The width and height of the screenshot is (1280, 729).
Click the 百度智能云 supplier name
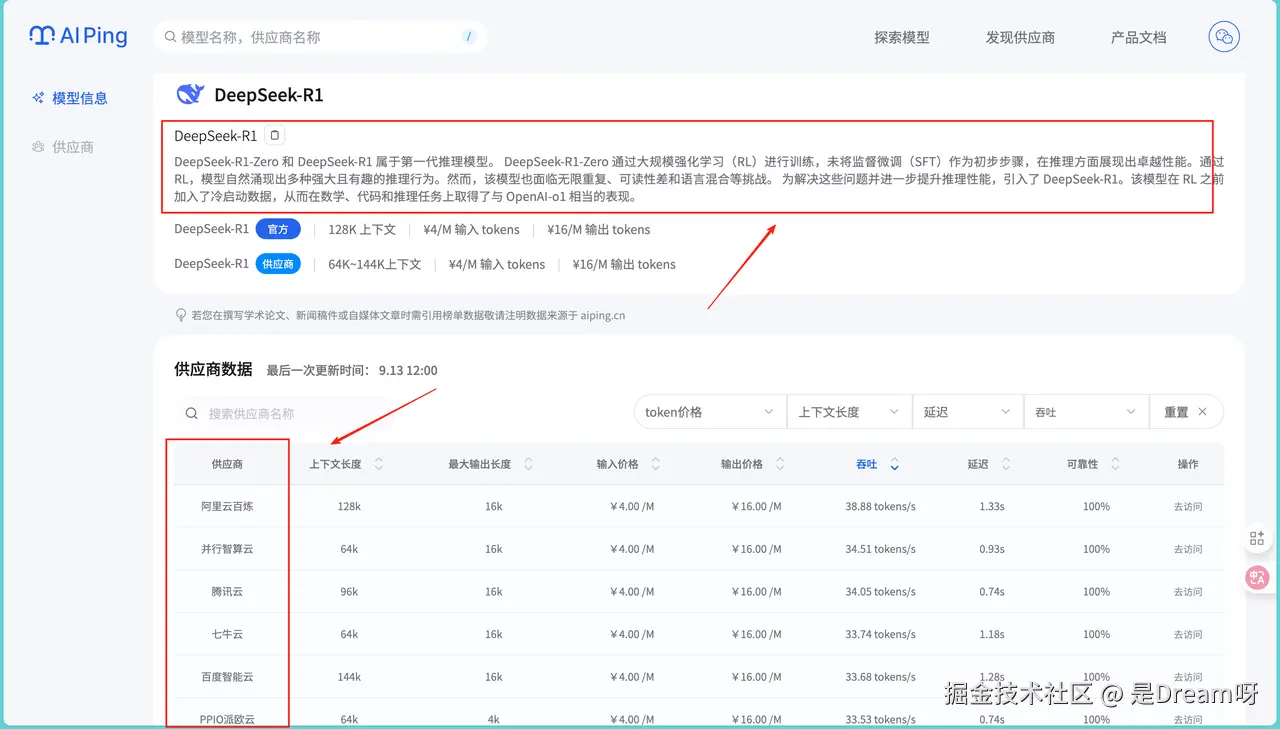pyautogui.click(x=227, y=677)
